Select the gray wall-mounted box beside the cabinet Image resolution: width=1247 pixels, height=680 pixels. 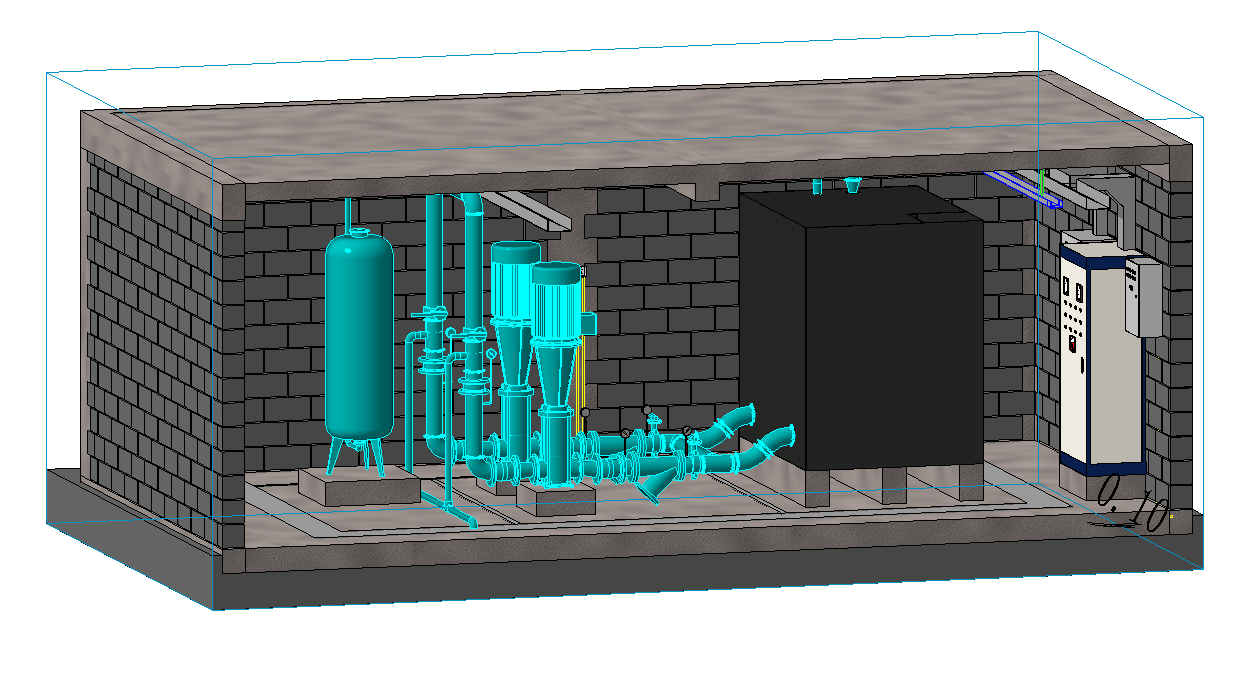point(1144,297)
